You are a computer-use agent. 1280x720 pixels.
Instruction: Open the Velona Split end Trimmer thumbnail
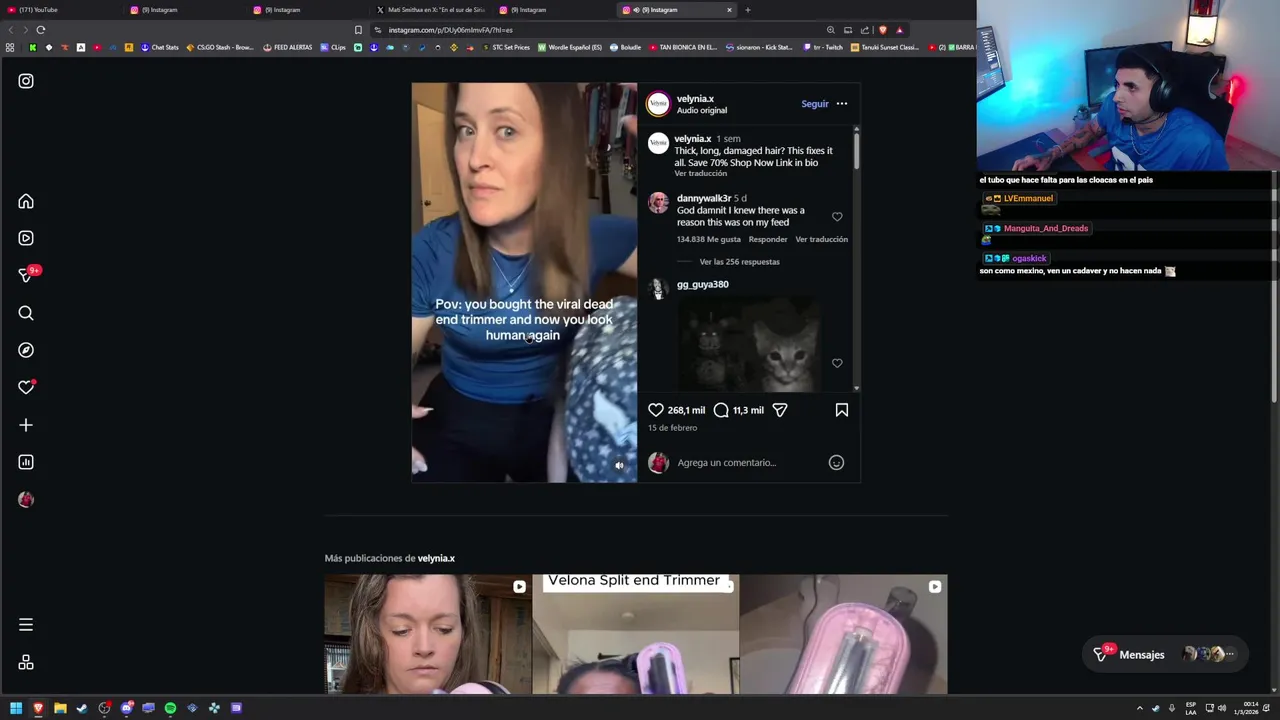[635, 634]
